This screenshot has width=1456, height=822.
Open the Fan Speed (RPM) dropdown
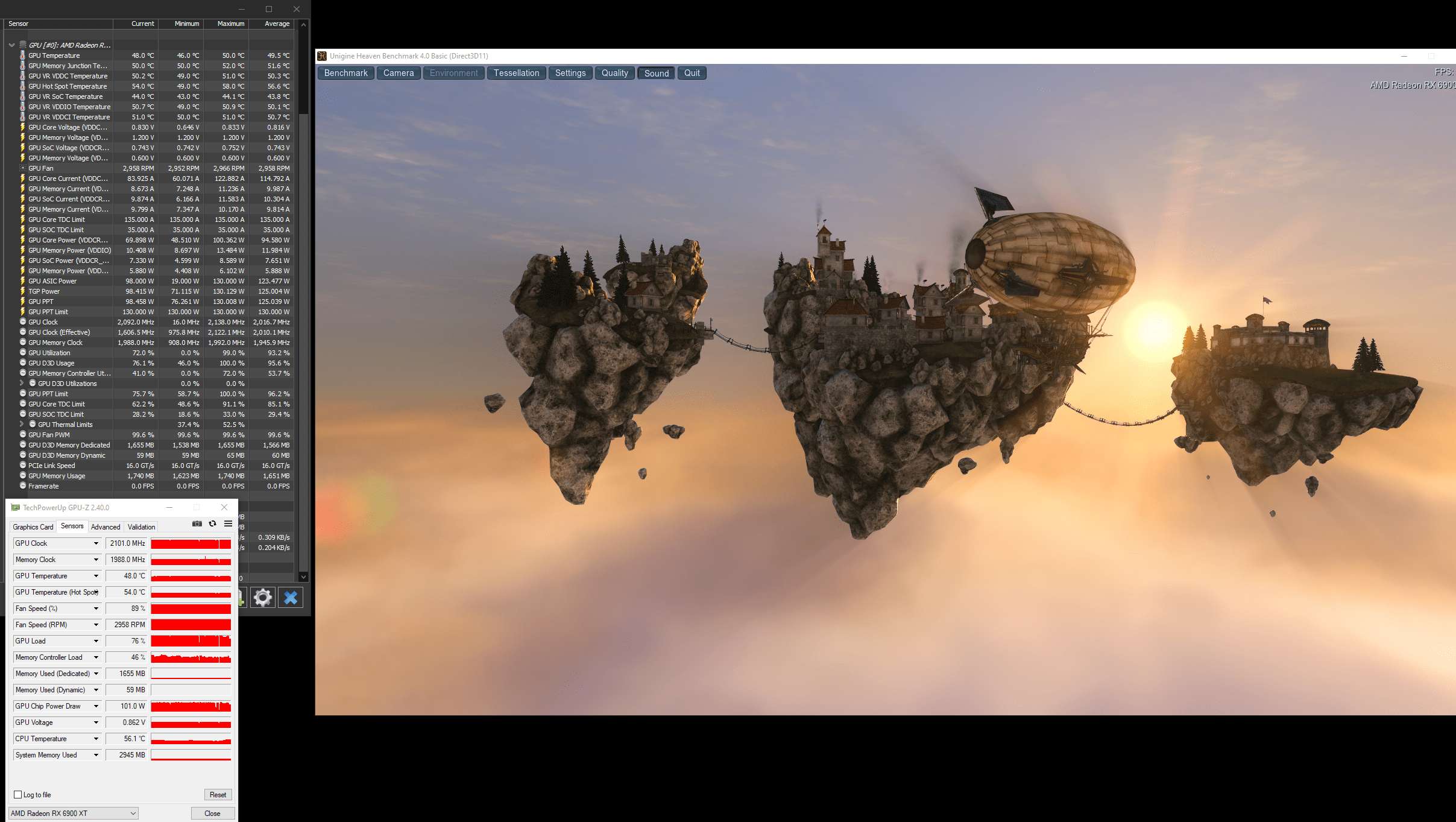(96, 625)
